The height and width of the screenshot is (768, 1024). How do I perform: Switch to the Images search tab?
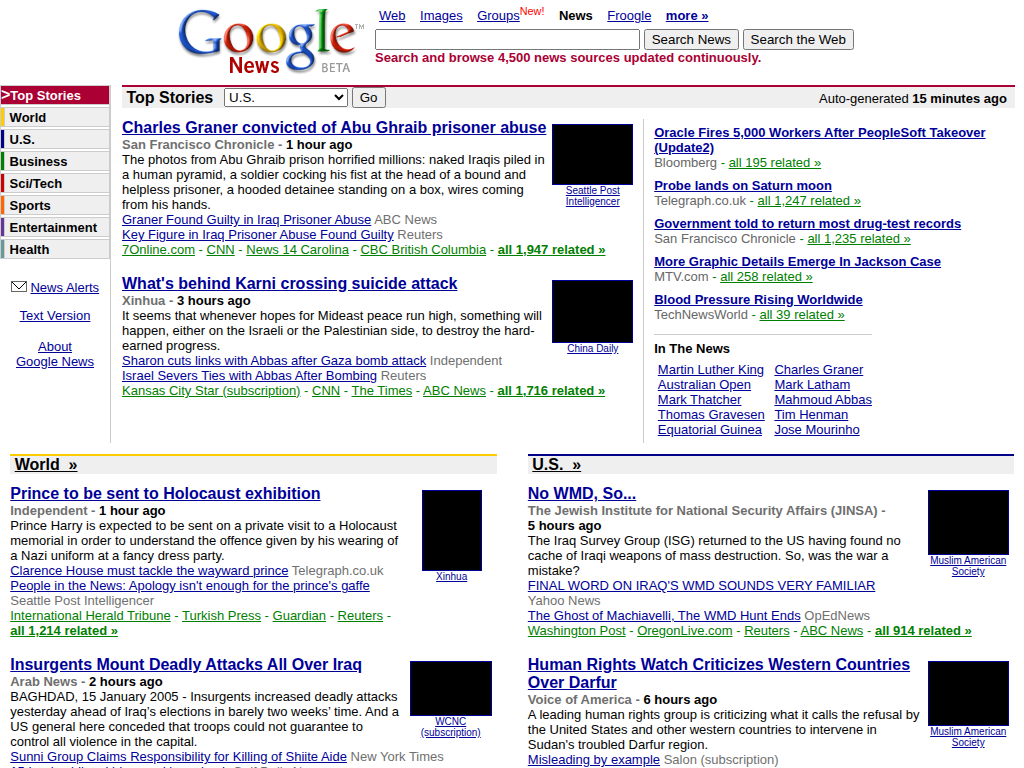click(441, 16)
